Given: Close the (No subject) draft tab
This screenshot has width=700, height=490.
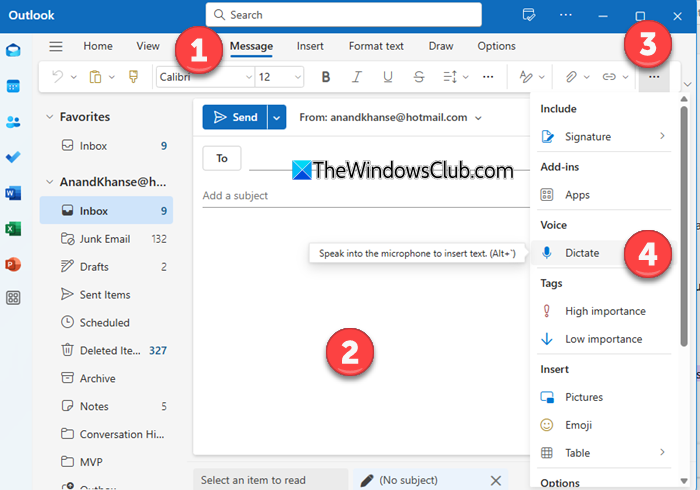Looking at the screenshot, I should point(496,480).
